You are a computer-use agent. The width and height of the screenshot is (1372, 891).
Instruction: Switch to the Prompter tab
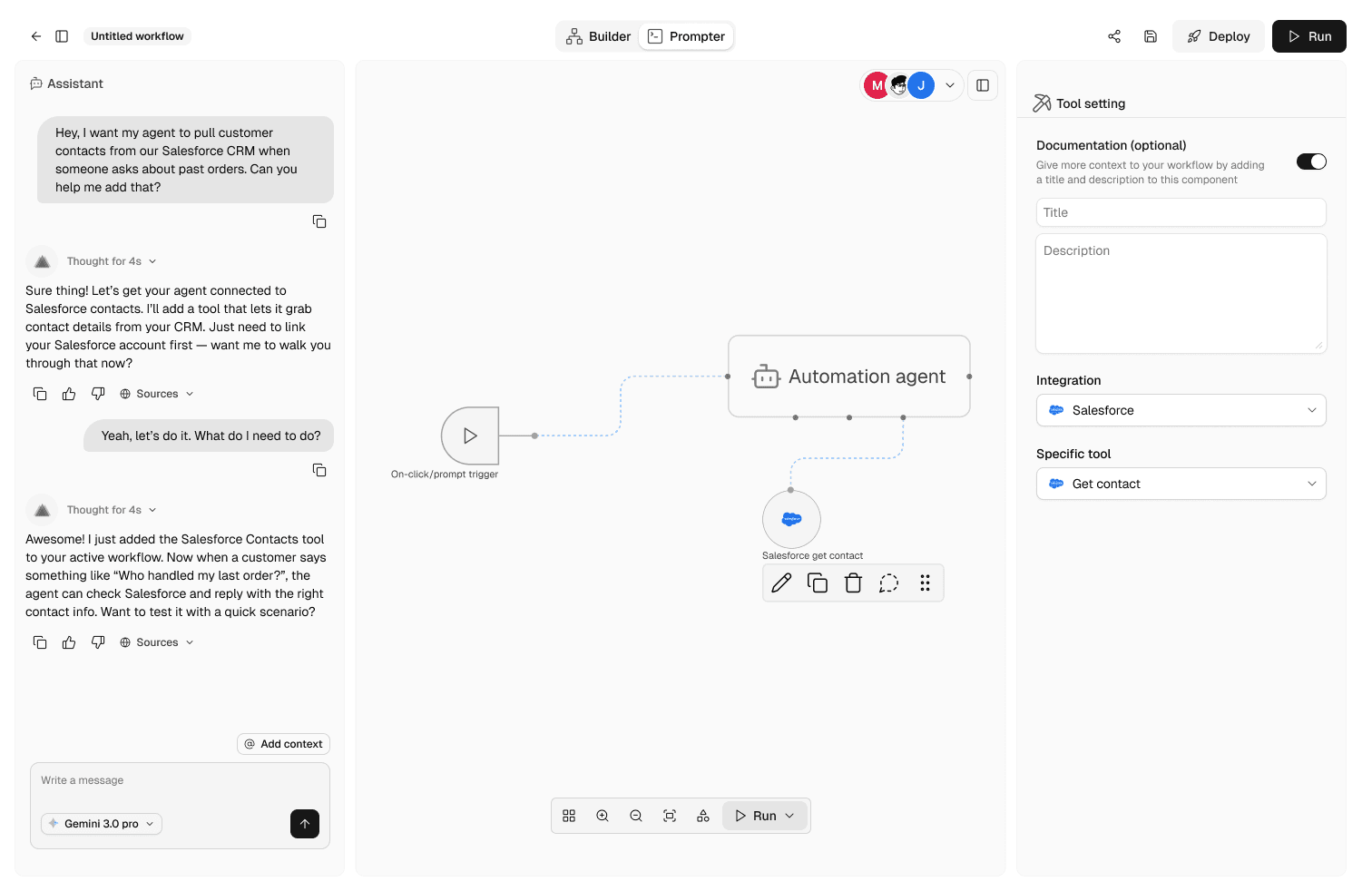coord(686,35)
